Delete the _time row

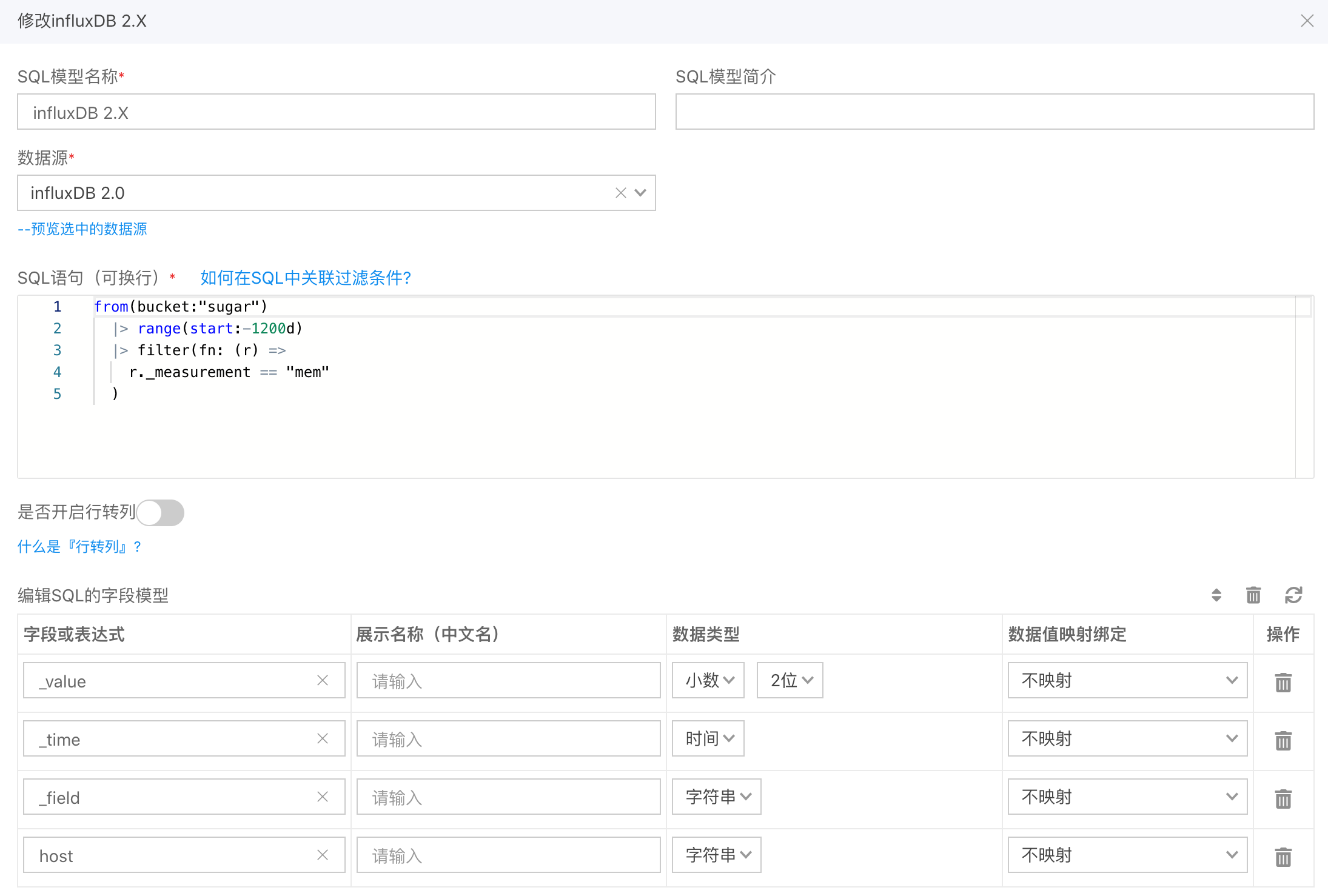1283,741
